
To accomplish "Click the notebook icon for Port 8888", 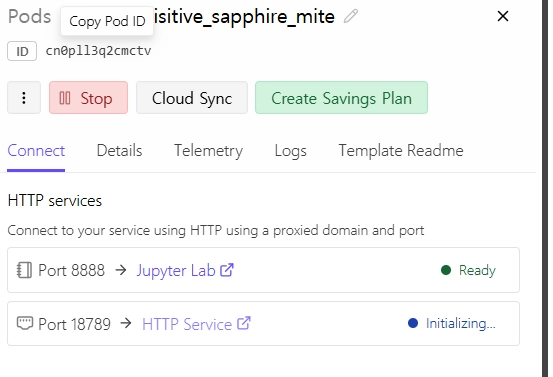I will coord(24,270).
